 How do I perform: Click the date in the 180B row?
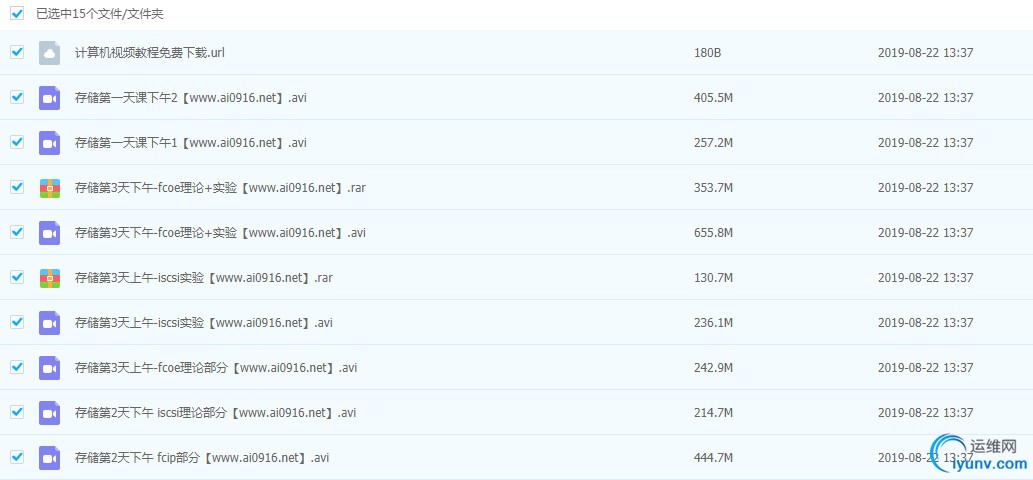pyautogui.click(x=926, y=53)
